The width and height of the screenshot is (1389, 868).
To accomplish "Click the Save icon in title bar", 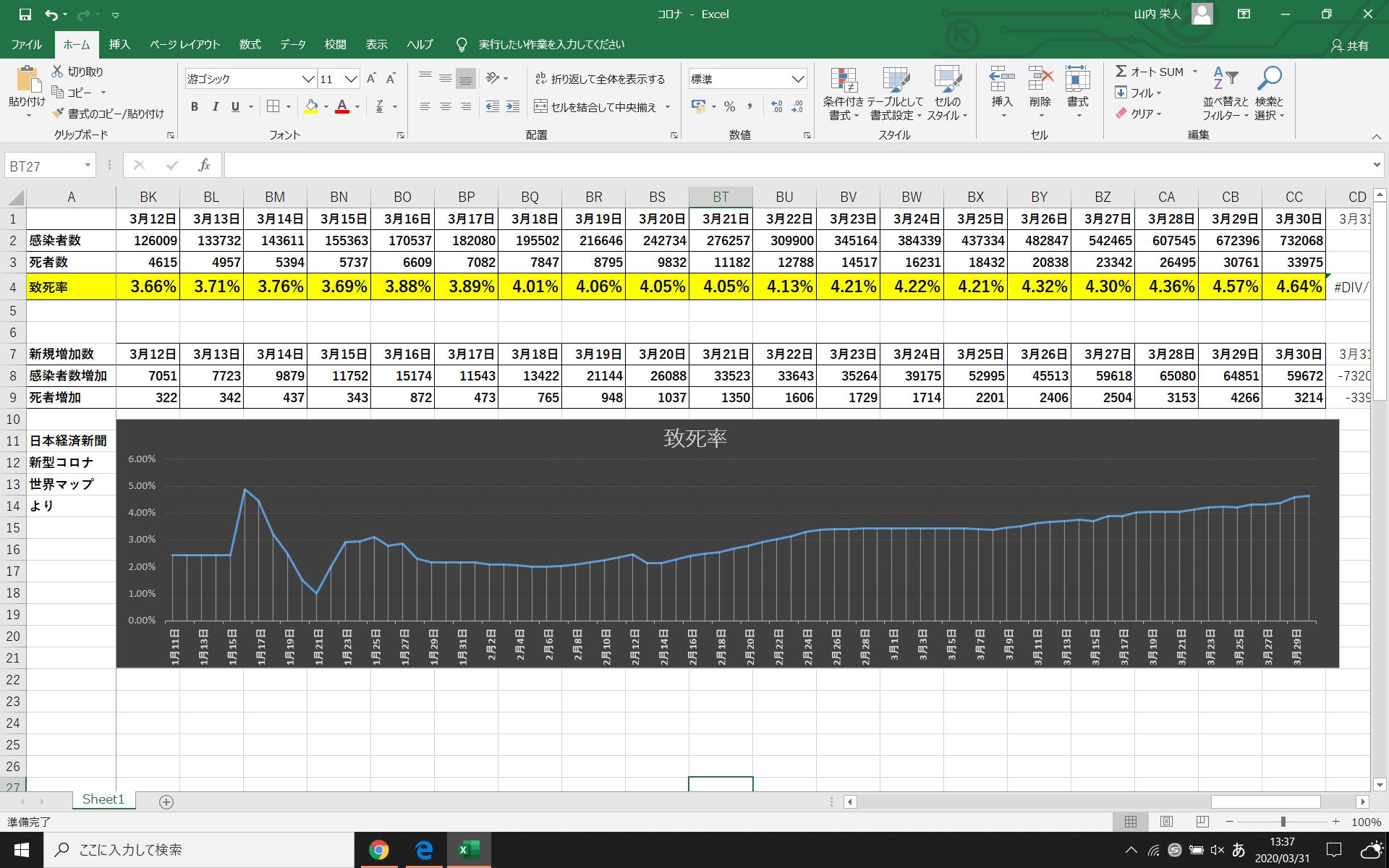I will pos(25,14).
